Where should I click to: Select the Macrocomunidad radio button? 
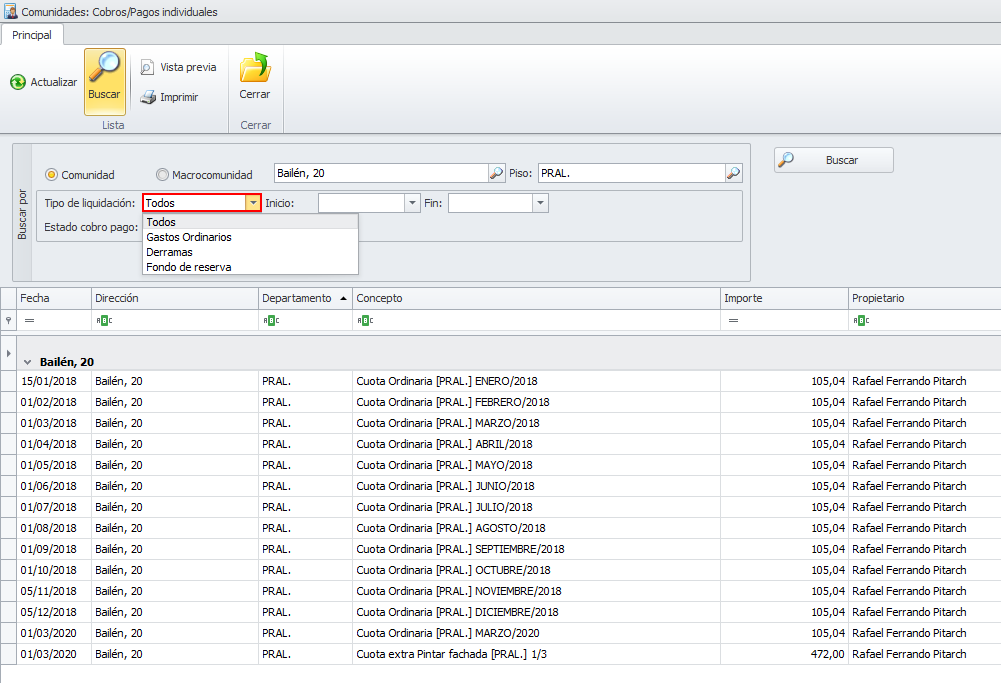click(x=162, y=174)
